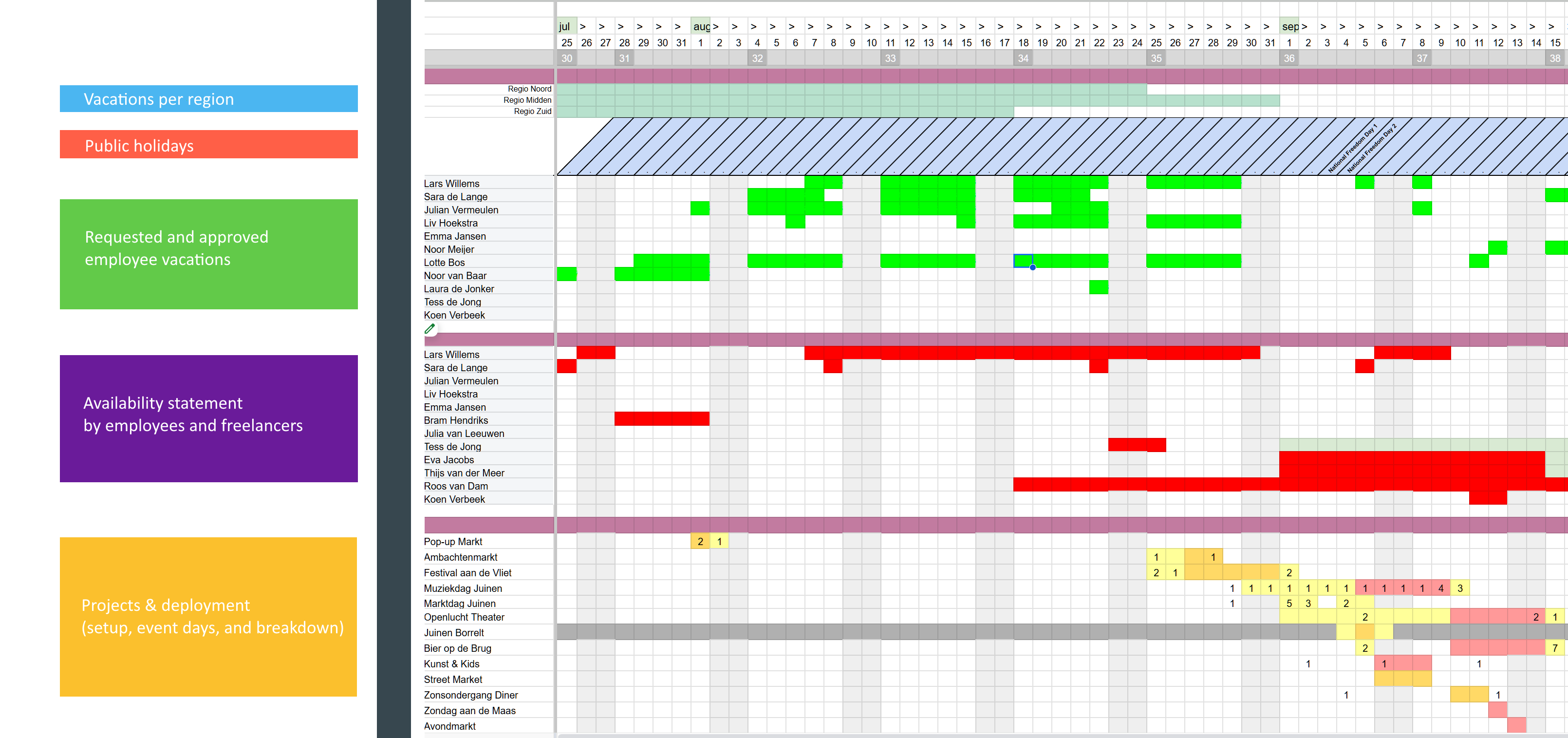Click the 'Regio Noord' vacation row label
Viewport: 1568px width, 738px height.
[x=529, y=89]
